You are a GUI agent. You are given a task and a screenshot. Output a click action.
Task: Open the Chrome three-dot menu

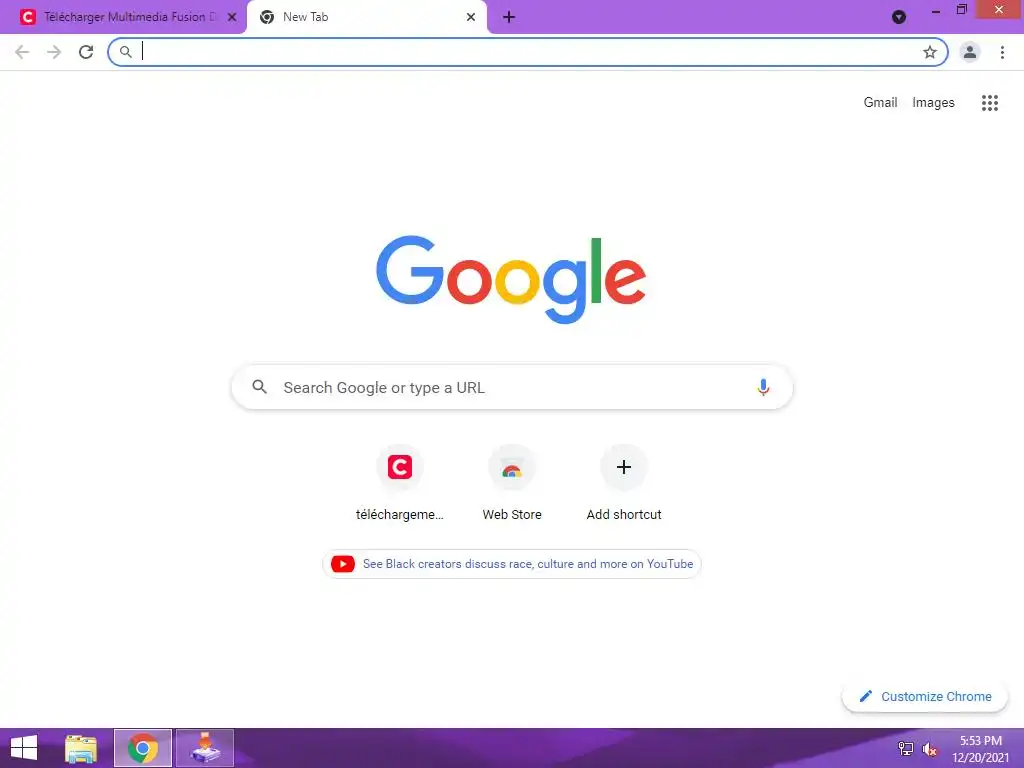(x=1002, y=52)
